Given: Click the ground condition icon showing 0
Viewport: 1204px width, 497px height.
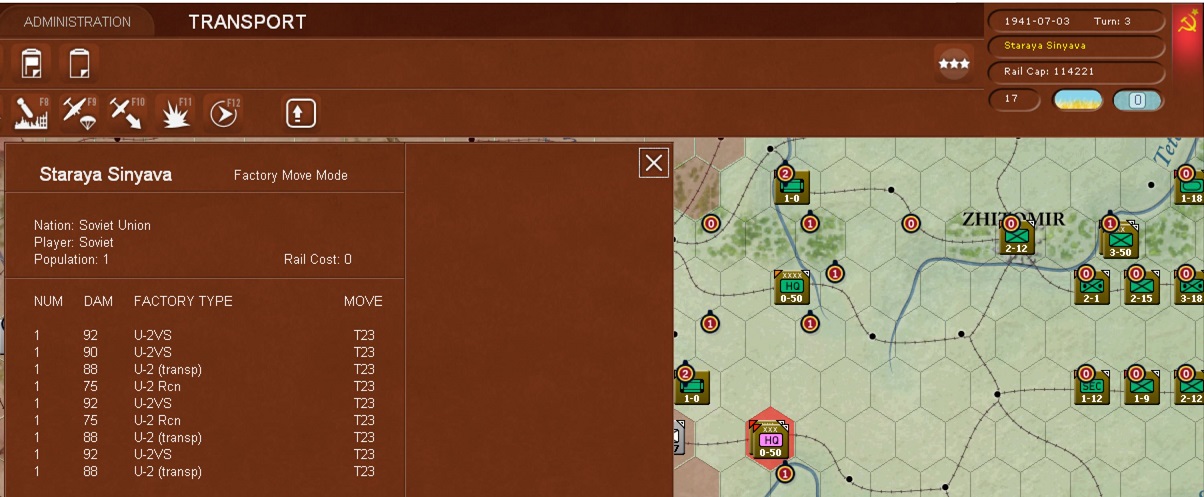Looking at the screenshot, I should coord(1138,100).
